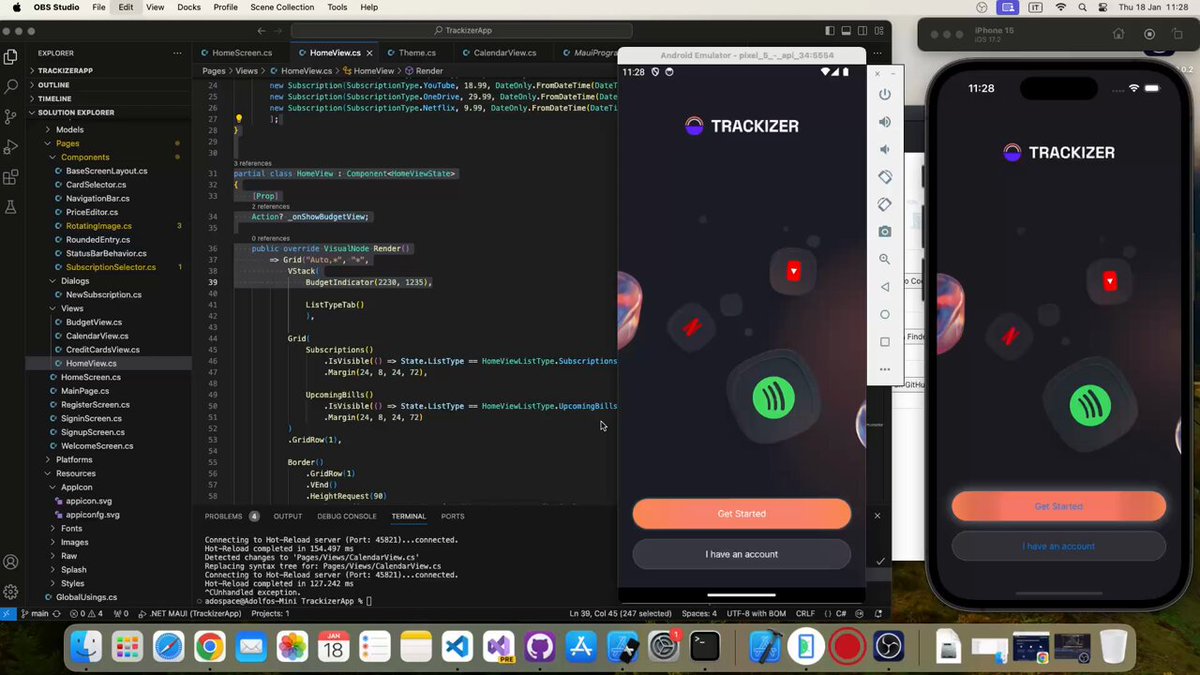Open MainPage.cs in Solution Explorer

tap(85, 391)
